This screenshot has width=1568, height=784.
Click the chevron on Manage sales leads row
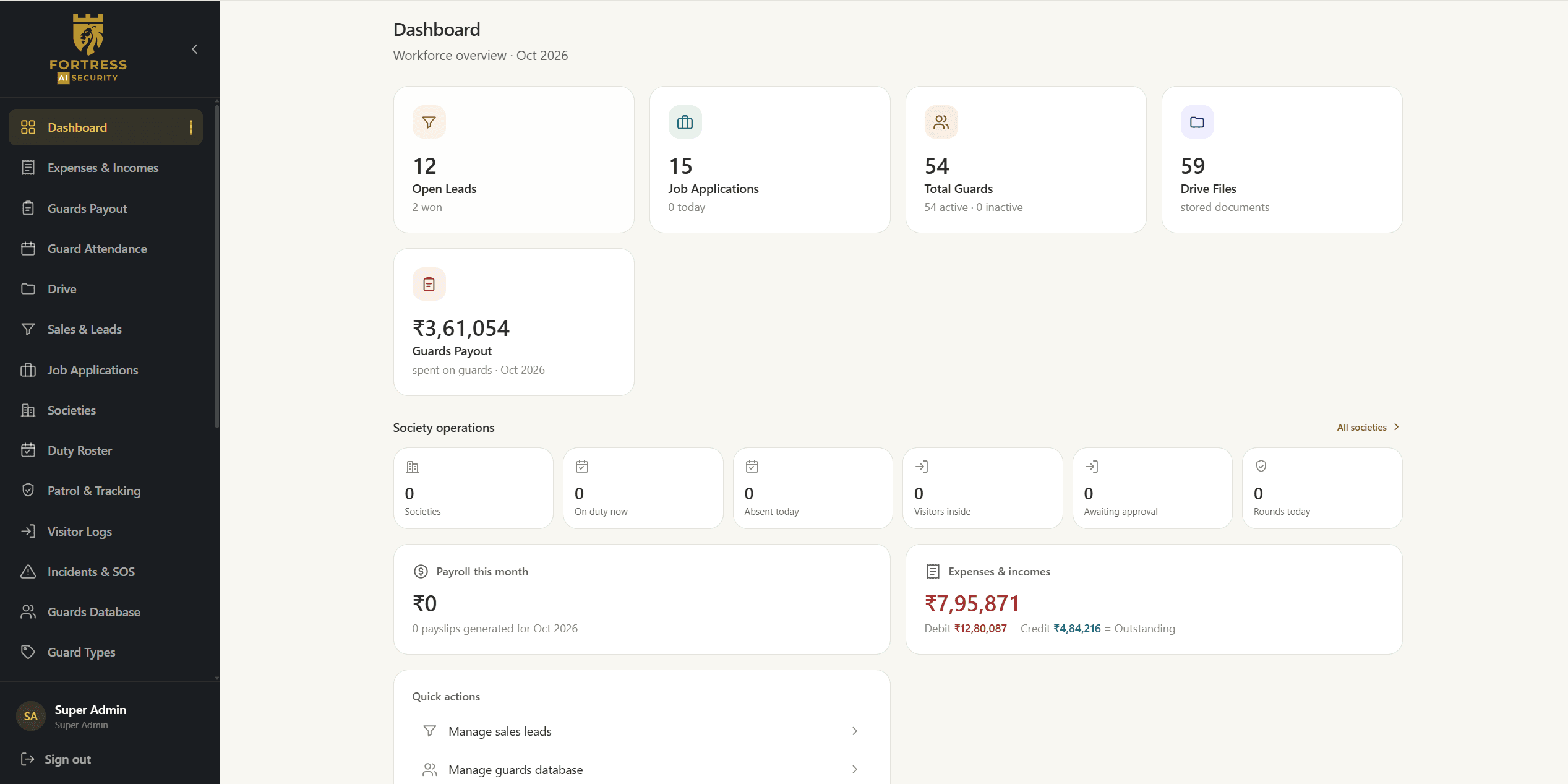[x=855, y=731]
